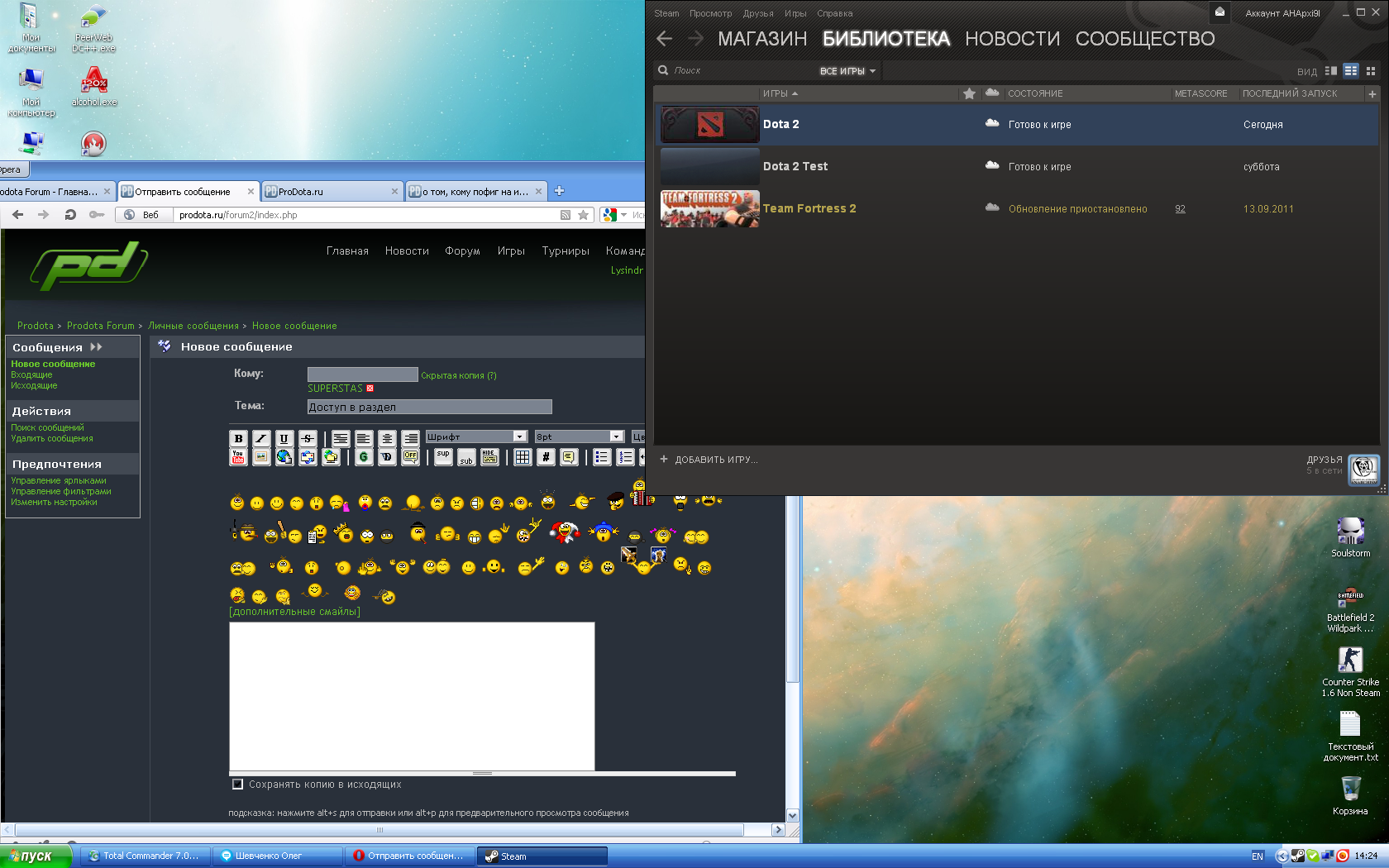Switch Steam library to grid view
This screenshot has width=1389, height=868.
coord(1371,71)
